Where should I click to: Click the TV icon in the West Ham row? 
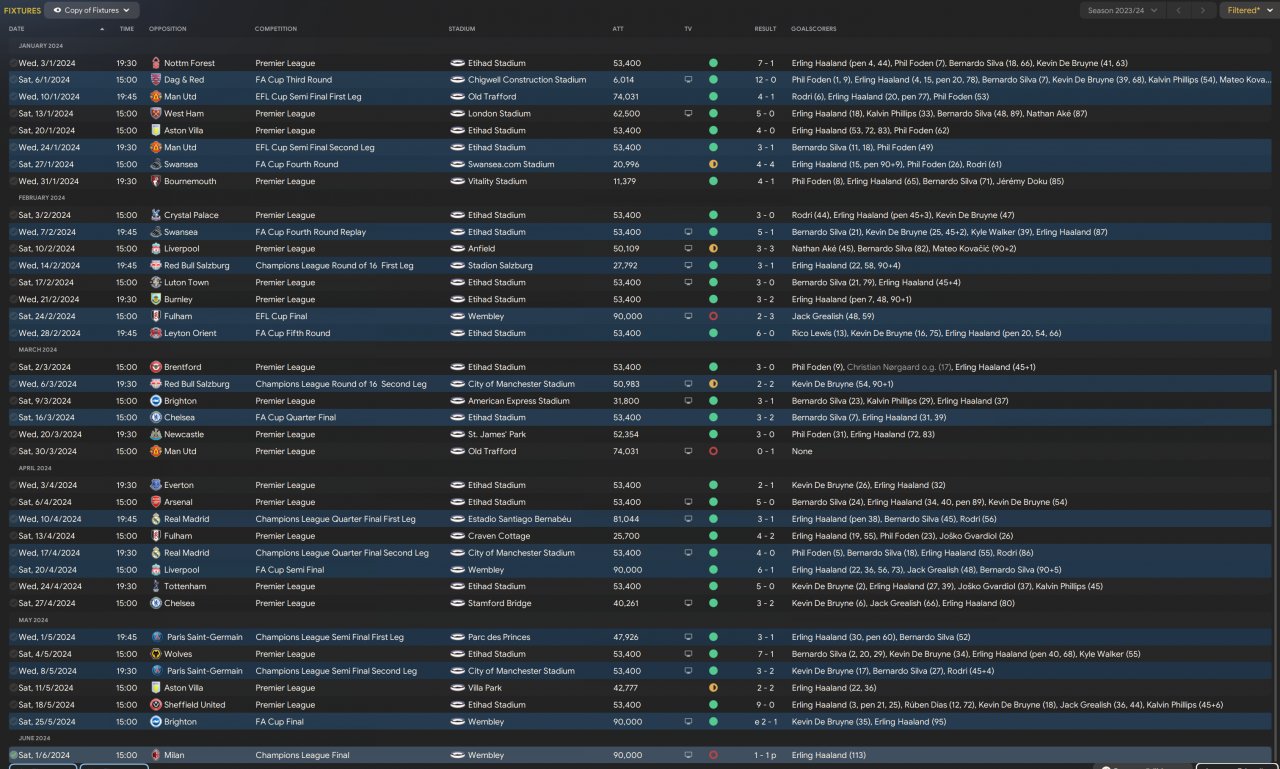coord(688,114)
